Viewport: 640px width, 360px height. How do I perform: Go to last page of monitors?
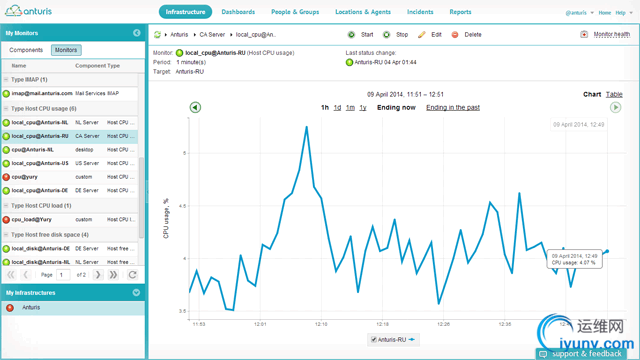[x=113, y=275]
